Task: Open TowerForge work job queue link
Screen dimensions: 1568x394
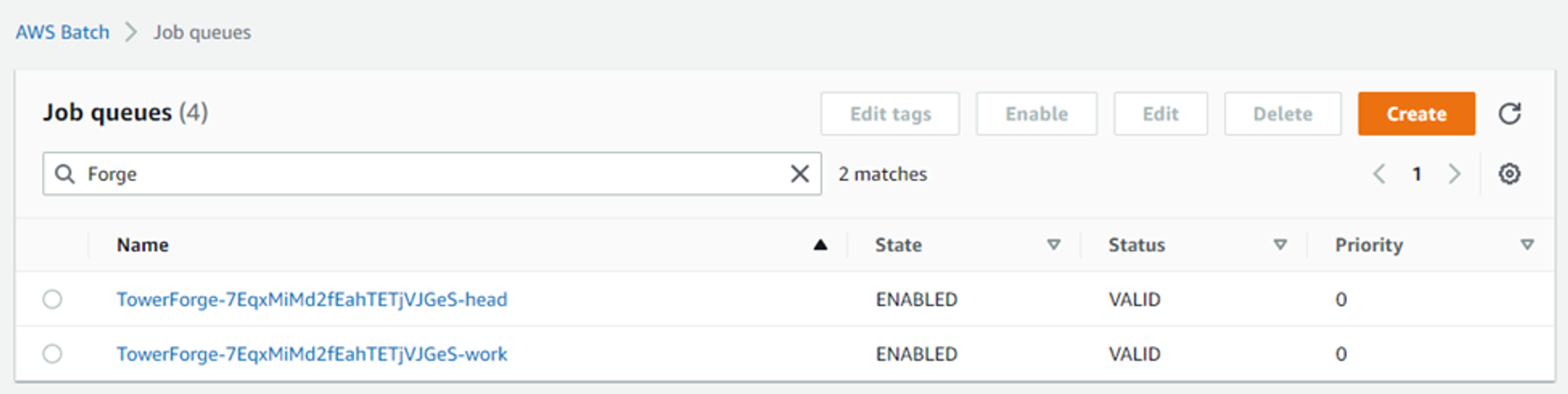Action: 312,353
